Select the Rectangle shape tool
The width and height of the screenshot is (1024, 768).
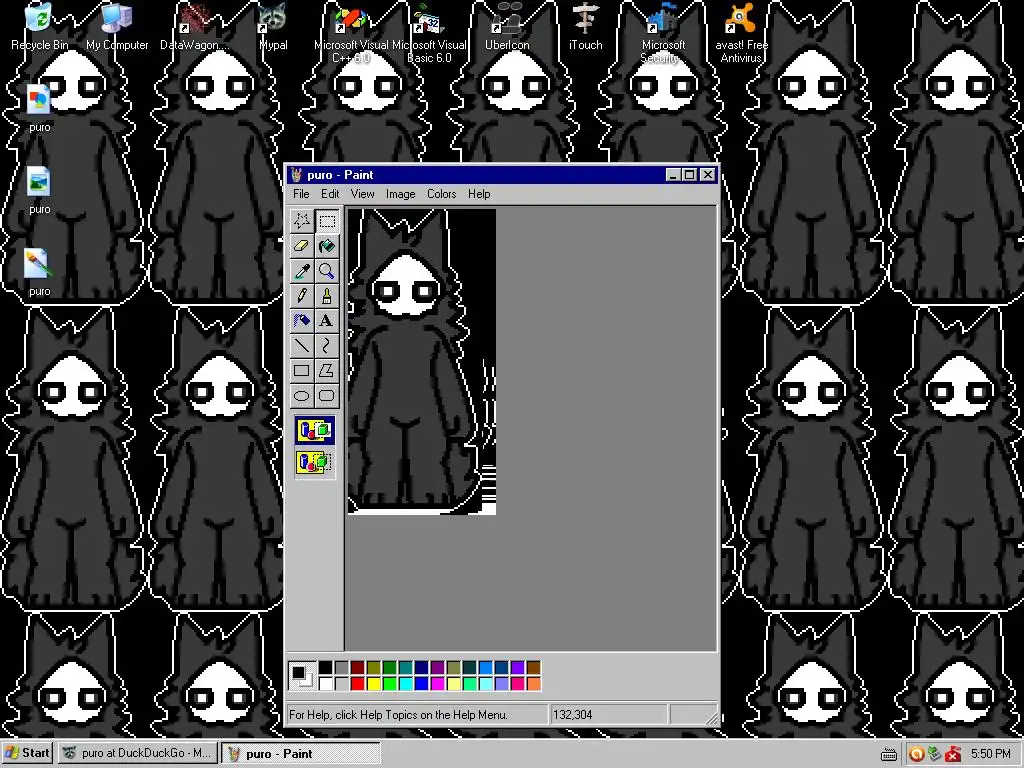302,370
